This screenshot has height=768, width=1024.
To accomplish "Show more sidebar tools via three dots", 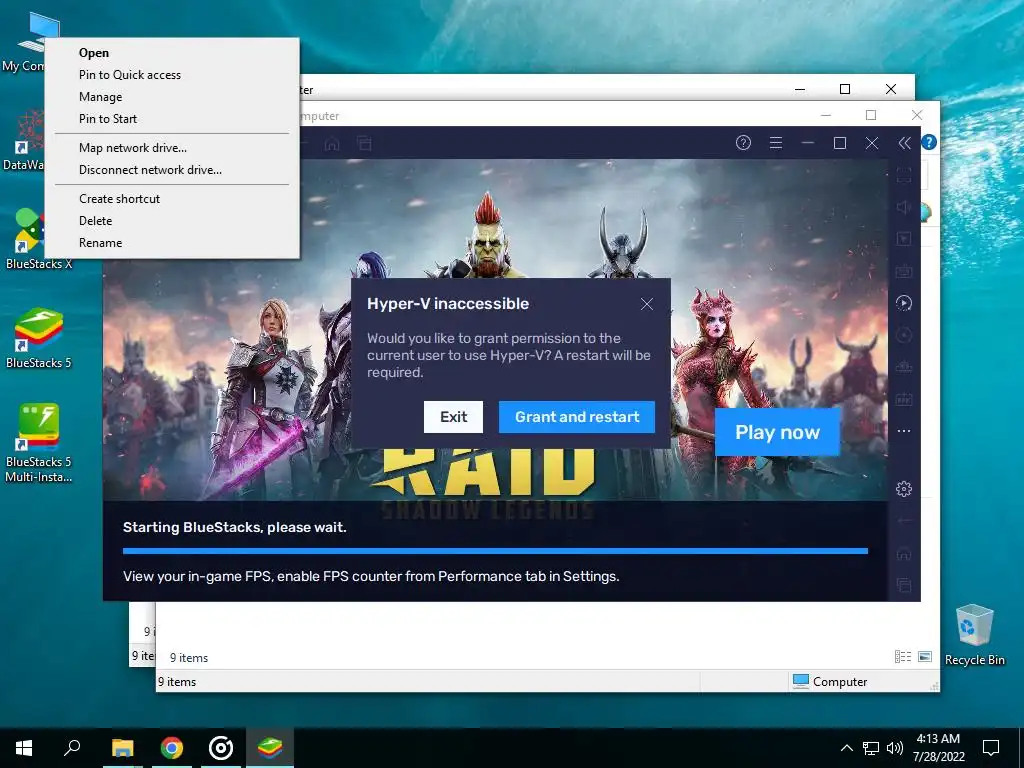I will (904, 431).
